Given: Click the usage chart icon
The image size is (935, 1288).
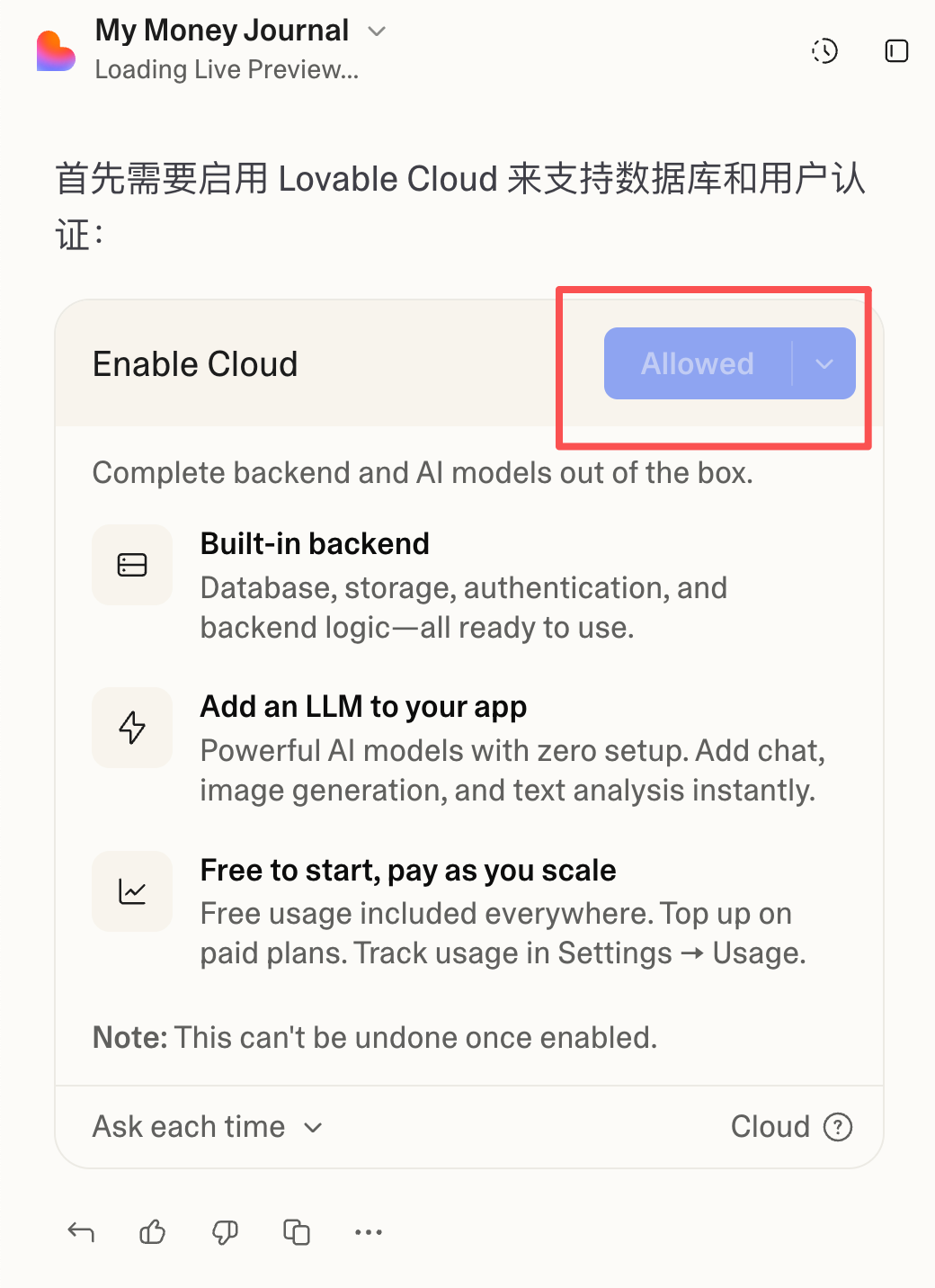Looking at the screenshot, I should click(132, 891).
